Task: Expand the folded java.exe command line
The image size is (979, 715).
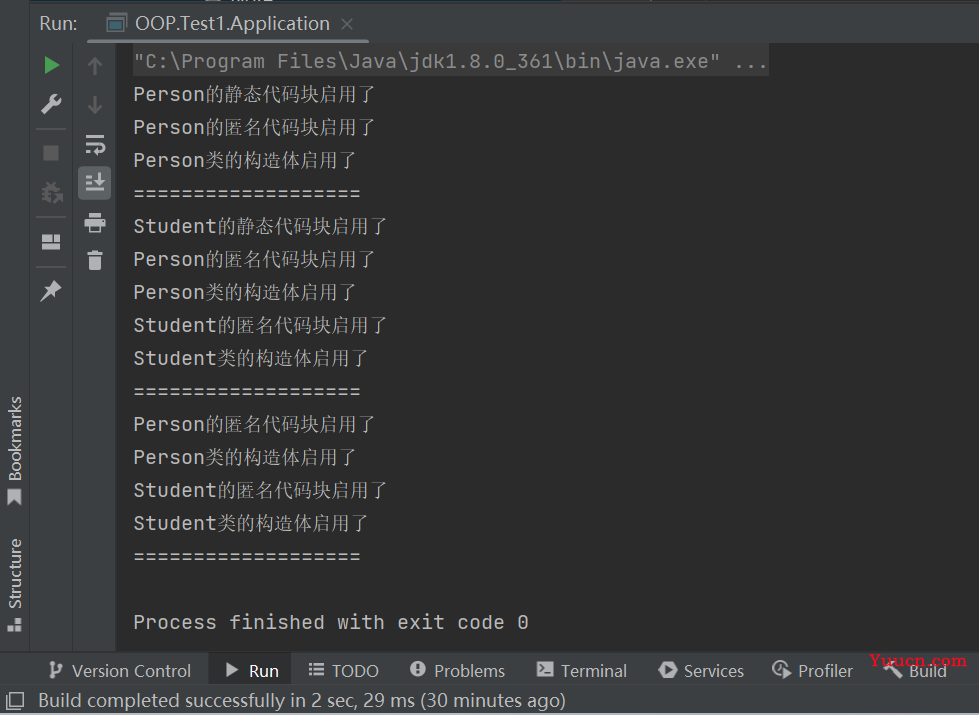Action: (750, 62)
